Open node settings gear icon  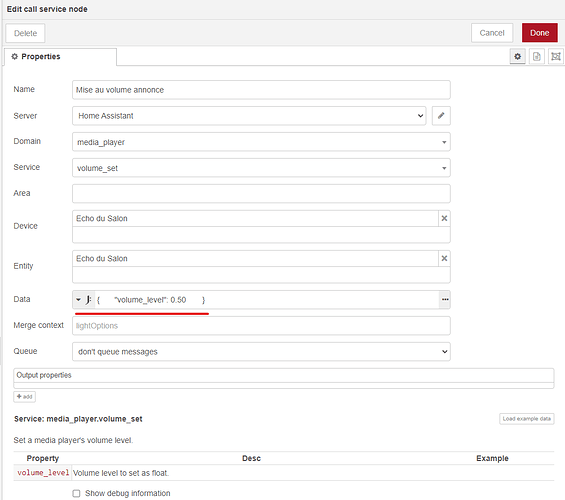[517, 57]
